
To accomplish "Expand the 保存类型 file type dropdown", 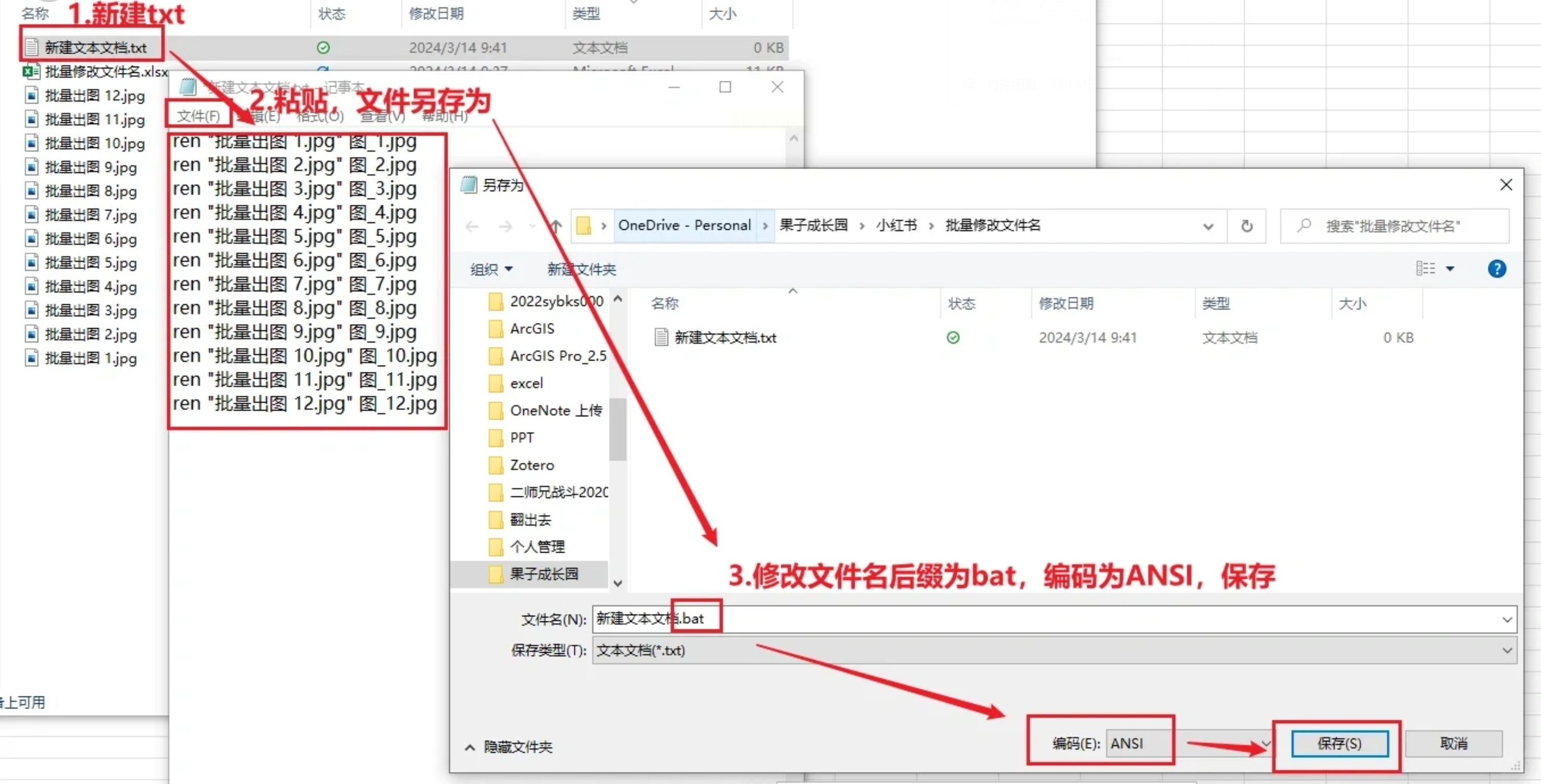I will coord(1506,651).
